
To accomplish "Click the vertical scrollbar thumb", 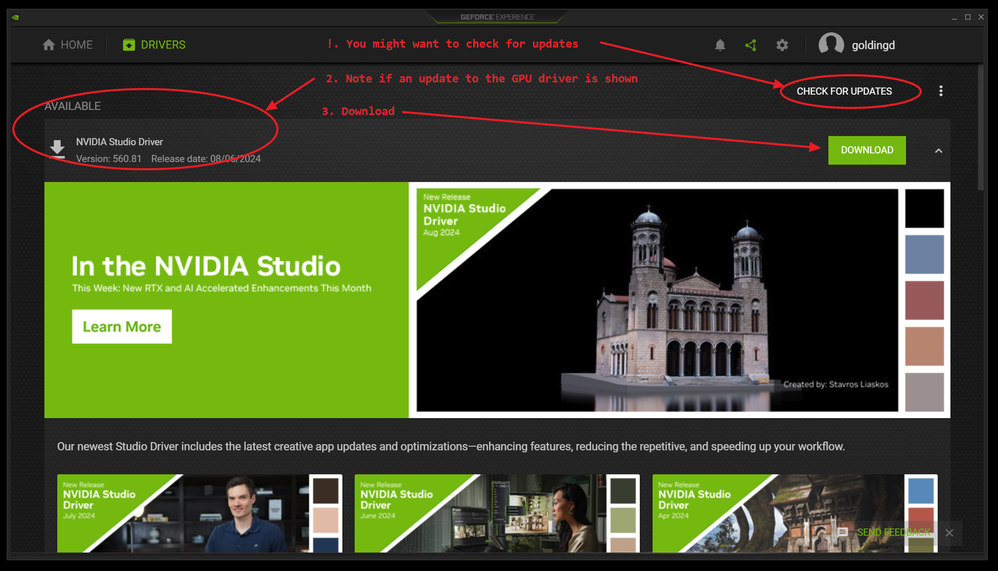I will 981,127.
